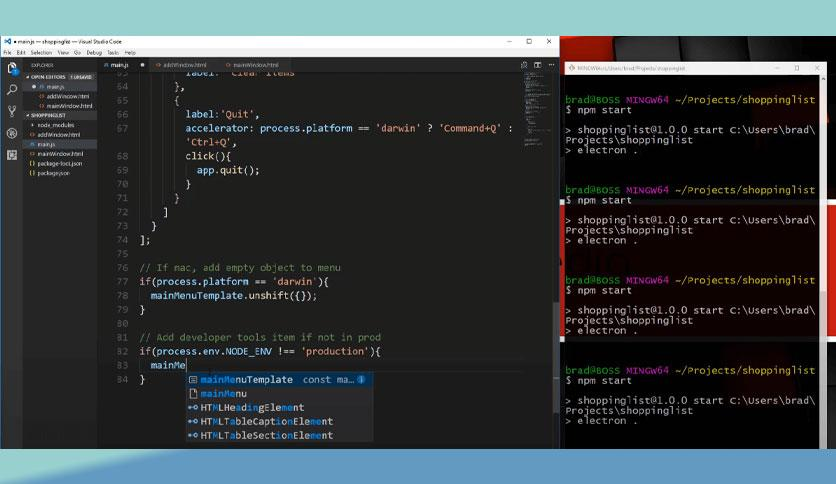Open the Debug menu in menu bar
The height and width of the screenshot is (484, 836).
(x=94, y=52)
